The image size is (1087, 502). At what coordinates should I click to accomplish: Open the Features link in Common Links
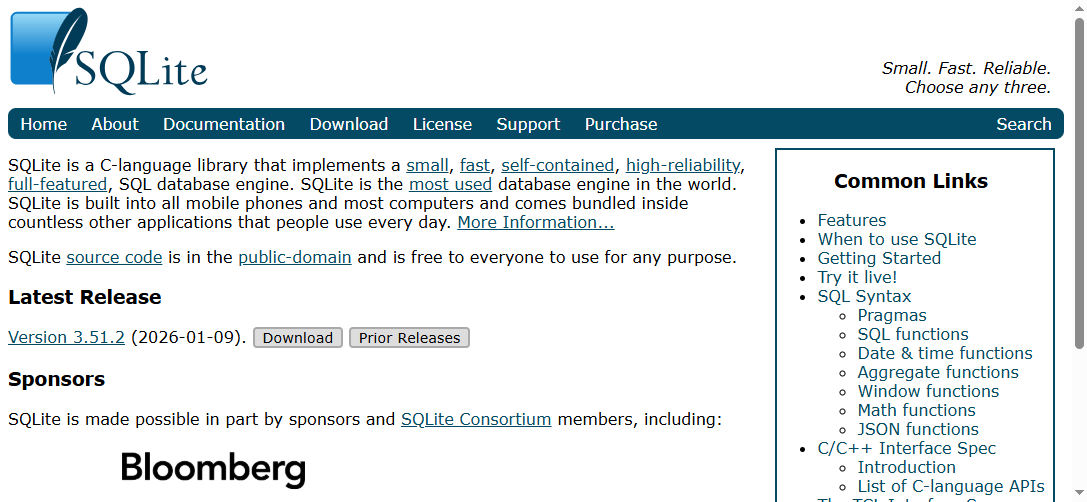(852, 220)
